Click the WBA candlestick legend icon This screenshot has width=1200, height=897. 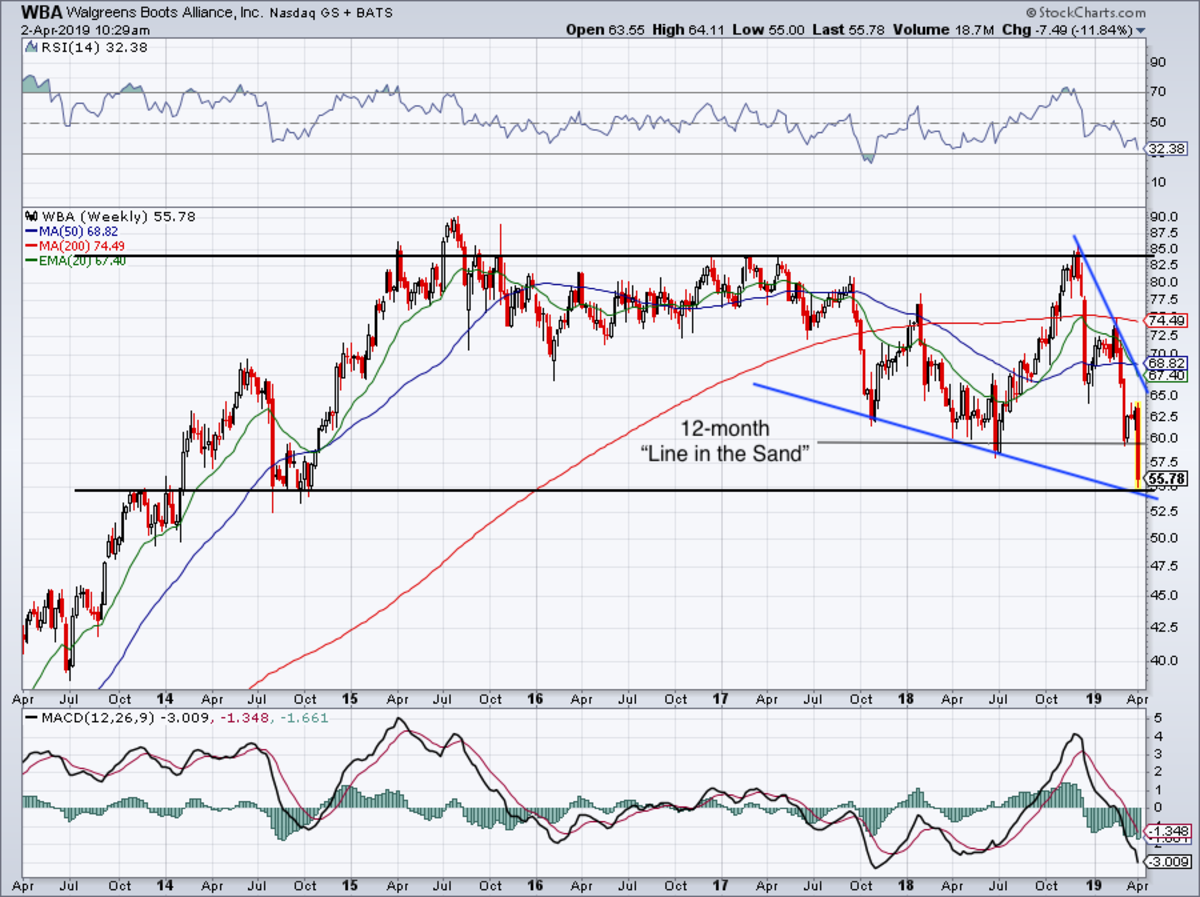click(29, 216)
